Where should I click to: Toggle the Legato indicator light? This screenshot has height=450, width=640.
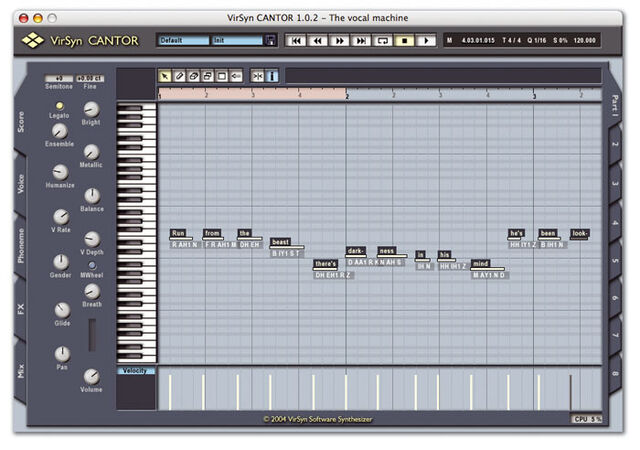[60, 106]
